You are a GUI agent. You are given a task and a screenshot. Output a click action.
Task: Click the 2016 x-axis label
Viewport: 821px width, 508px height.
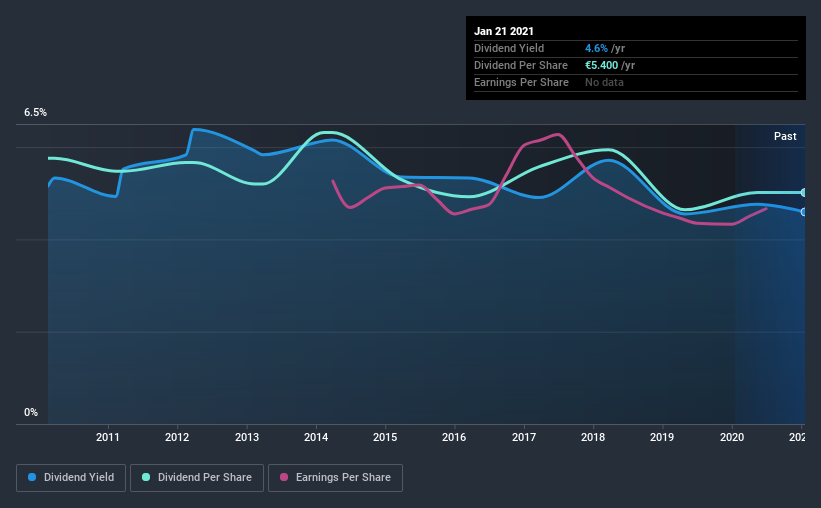tap(454, 437)
